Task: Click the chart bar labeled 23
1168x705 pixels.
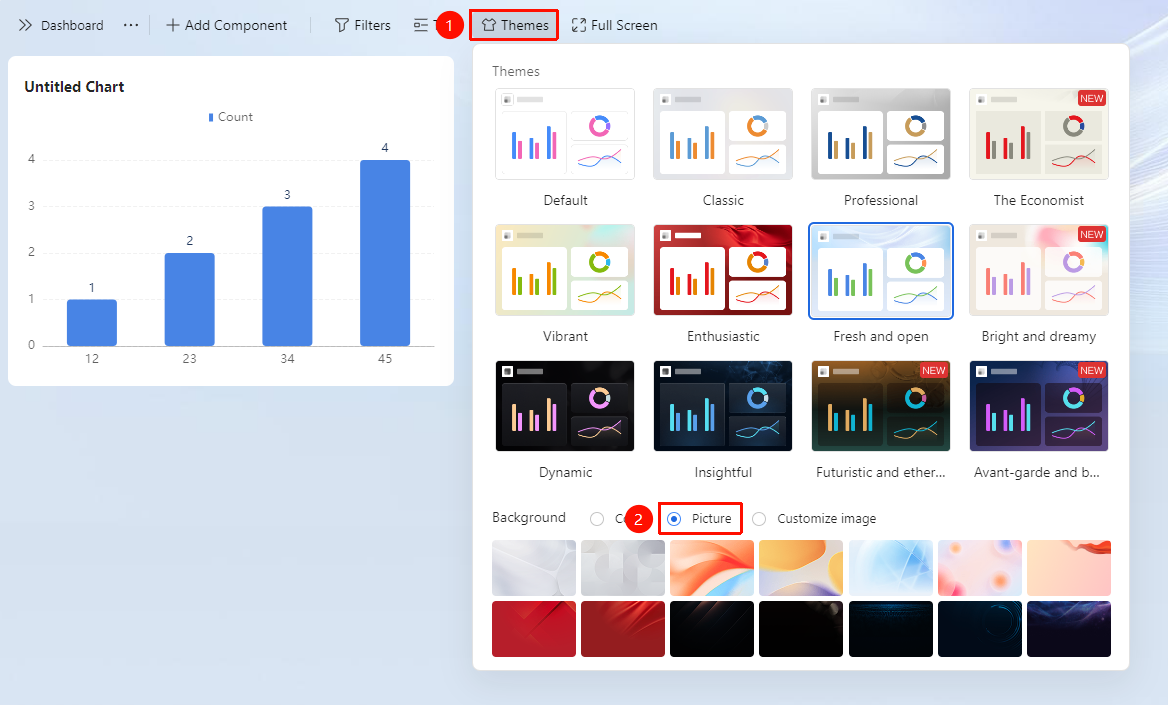Action: 189,300
